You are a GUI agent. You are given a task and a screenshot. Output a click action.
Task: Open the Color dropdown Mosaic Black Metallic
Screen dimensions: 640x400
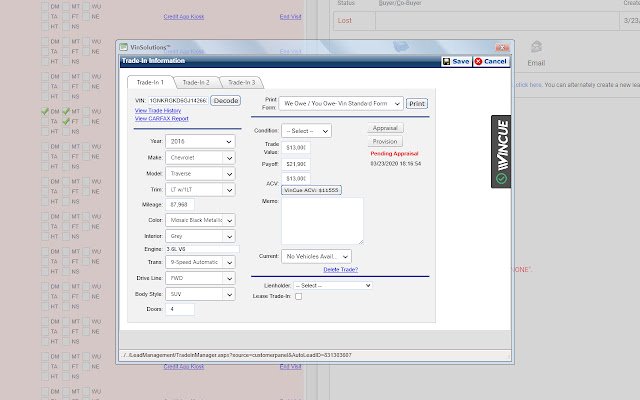pyautogui.click(x=200, y=220)
